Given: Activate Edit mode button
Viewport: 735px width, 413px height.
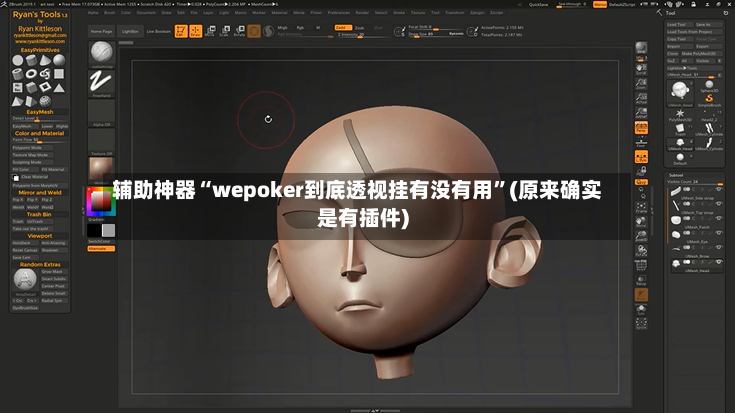Looking at the screenshot, I should tap(181, 31).
